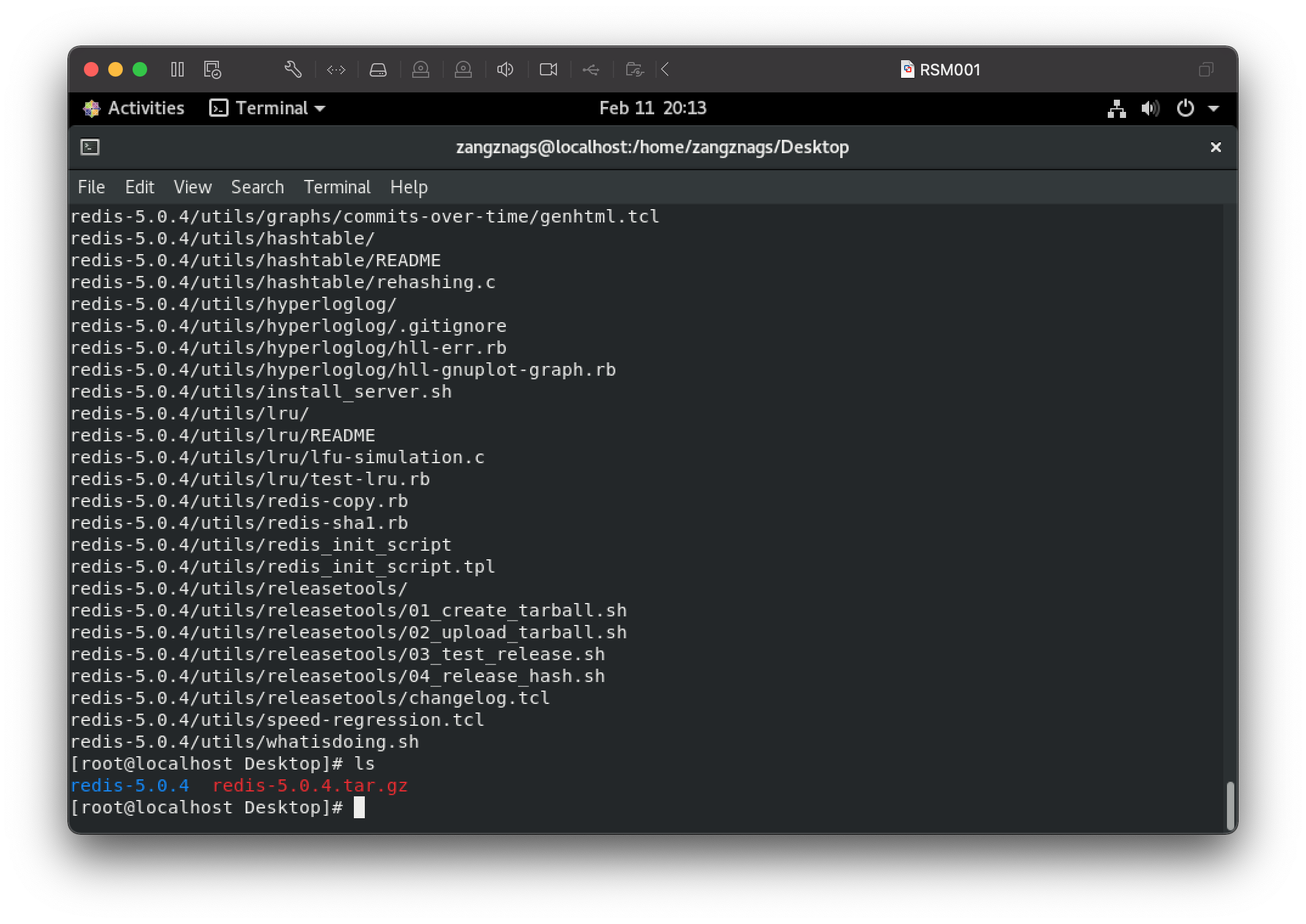This screenshot has width=1306, height=924.
Task: Click the VM sound device icon
Action: tap(505, 70)
